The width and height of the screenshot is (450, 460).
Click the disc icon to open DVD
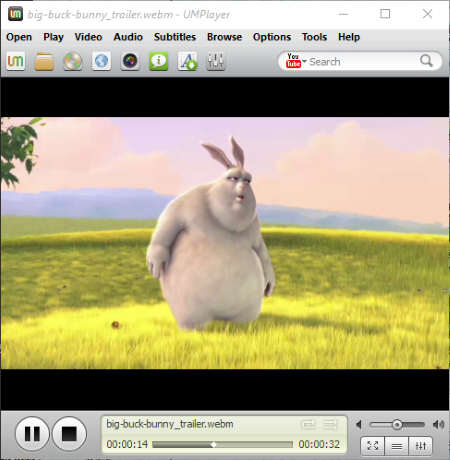73,61
